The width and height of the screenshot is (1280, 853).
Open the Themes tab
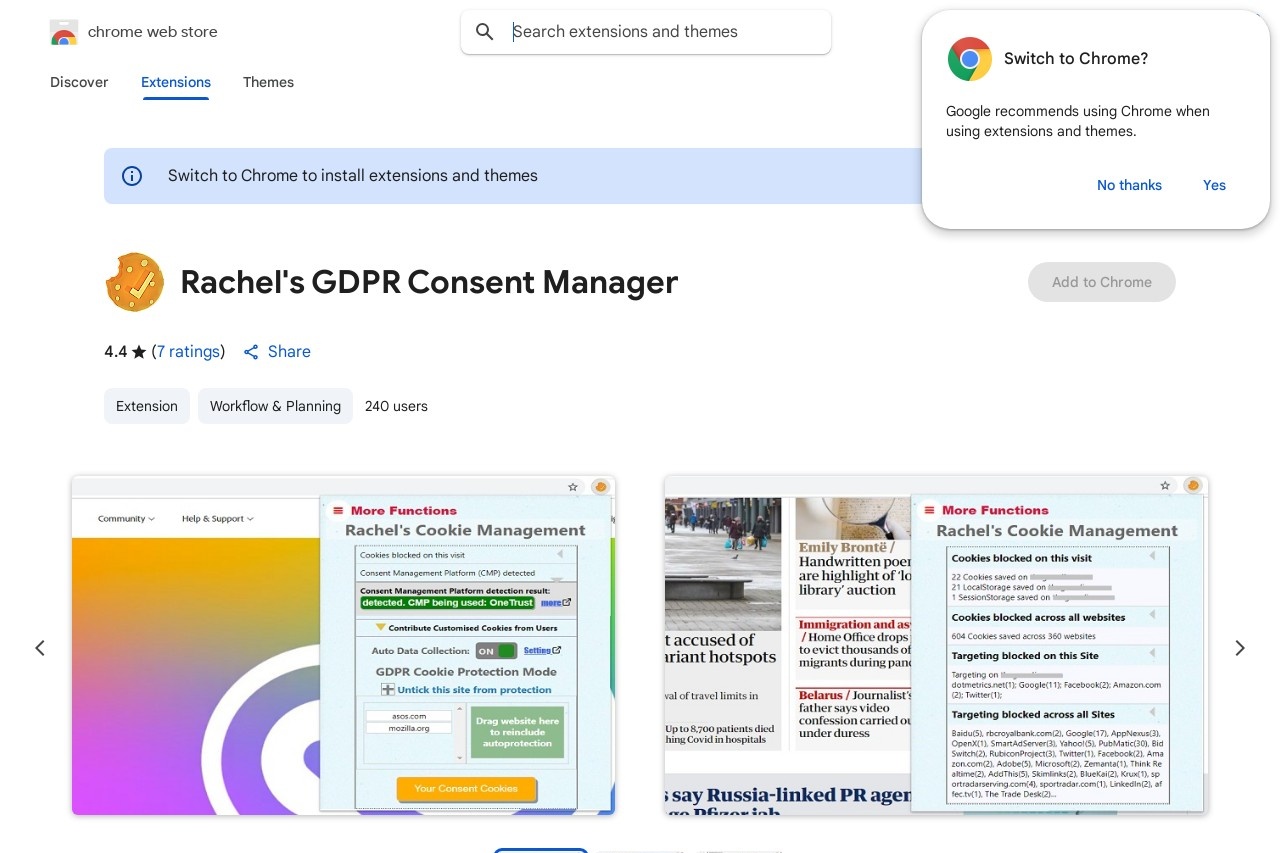coord(268,82)
